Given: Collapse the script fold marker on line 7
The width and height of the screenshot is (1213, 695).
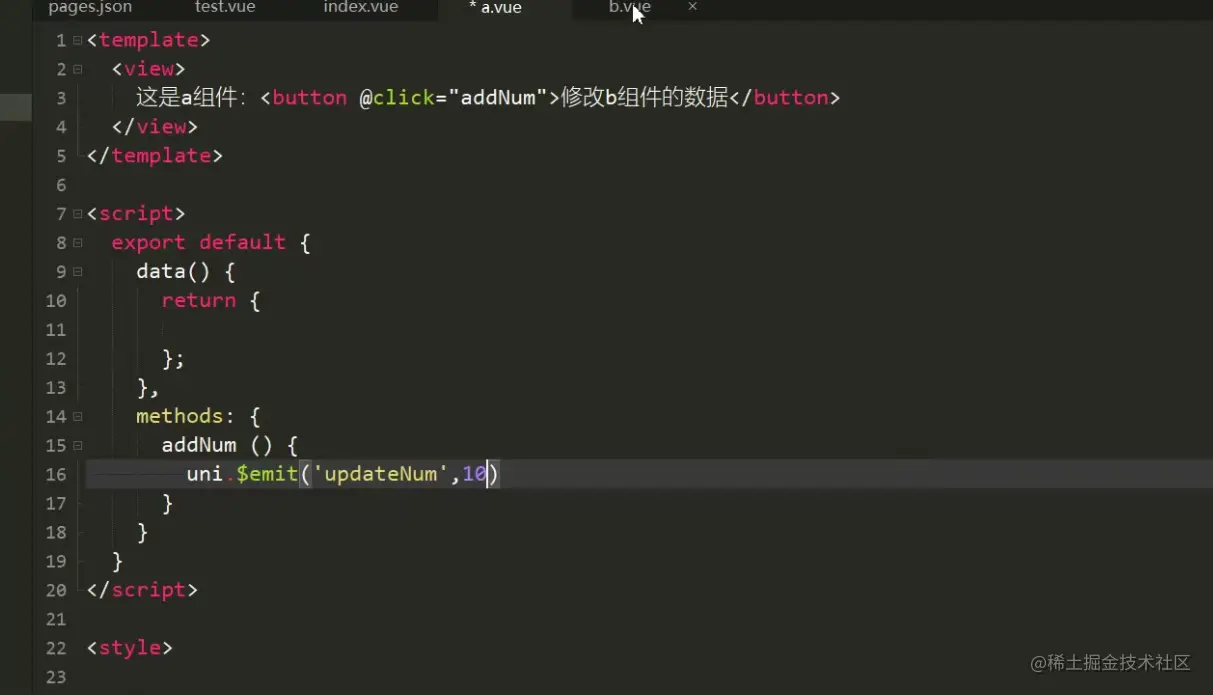Looking at the screenshot, I should (x=78, y=214).
